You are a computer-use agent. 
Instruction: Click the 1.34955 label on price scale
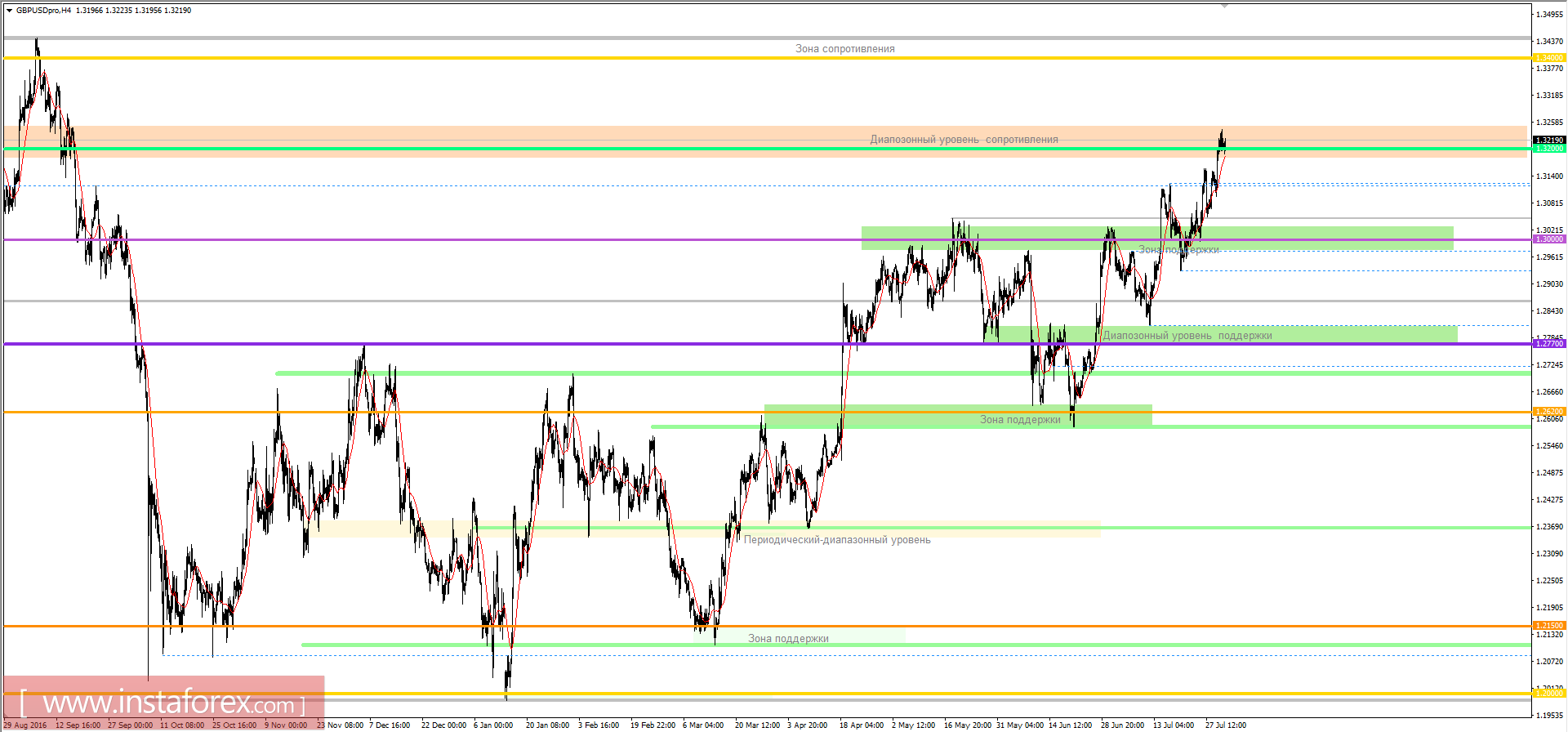1549,15
